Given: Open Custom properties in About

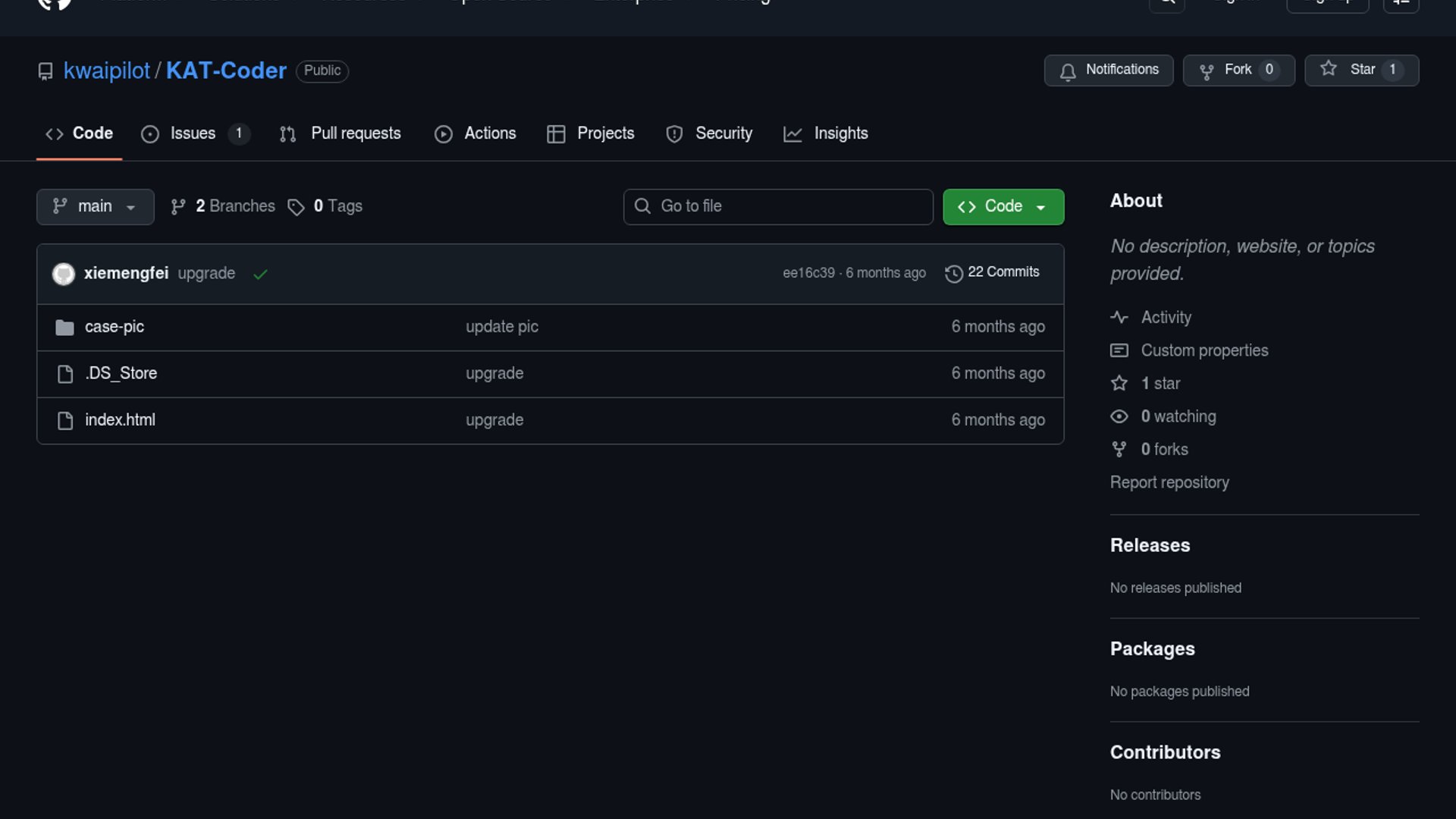Looking at the screenshot, I should coord(1203,350).
